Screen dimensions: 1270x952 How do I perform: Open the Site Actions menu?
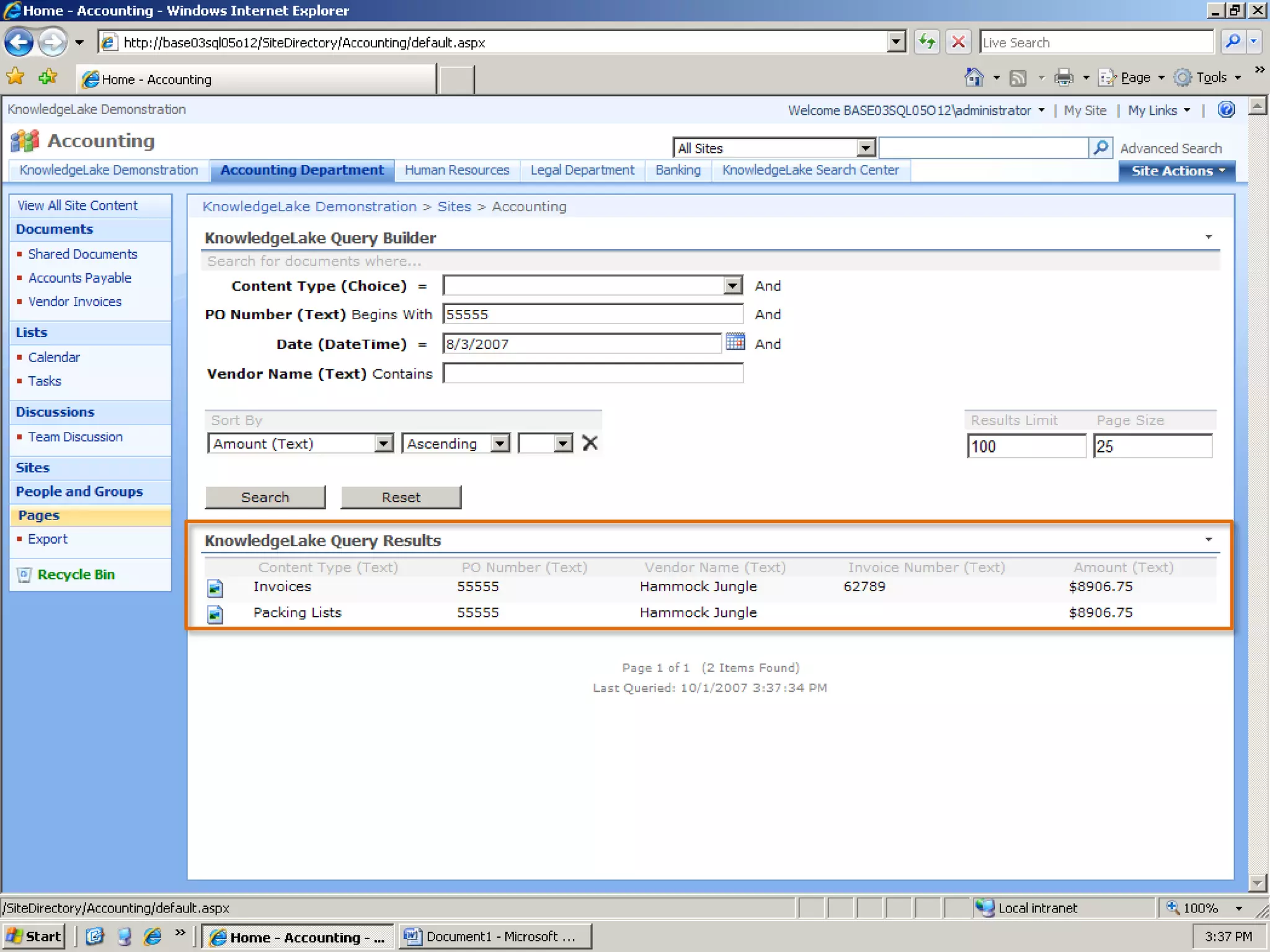tap(1176, 171)
